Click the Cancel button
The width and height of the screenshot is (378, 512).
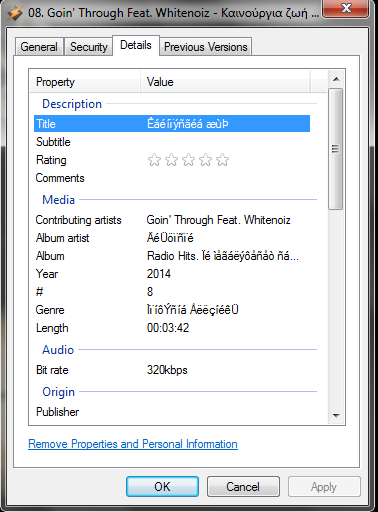(243, 487)
